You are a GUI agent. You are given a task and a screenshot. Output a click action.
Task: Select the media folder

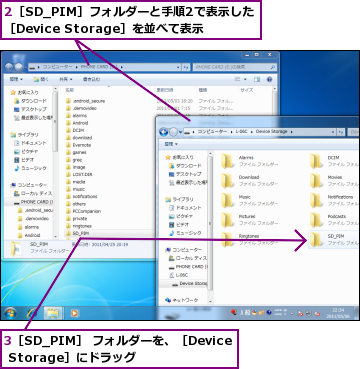tap(76, 182)
